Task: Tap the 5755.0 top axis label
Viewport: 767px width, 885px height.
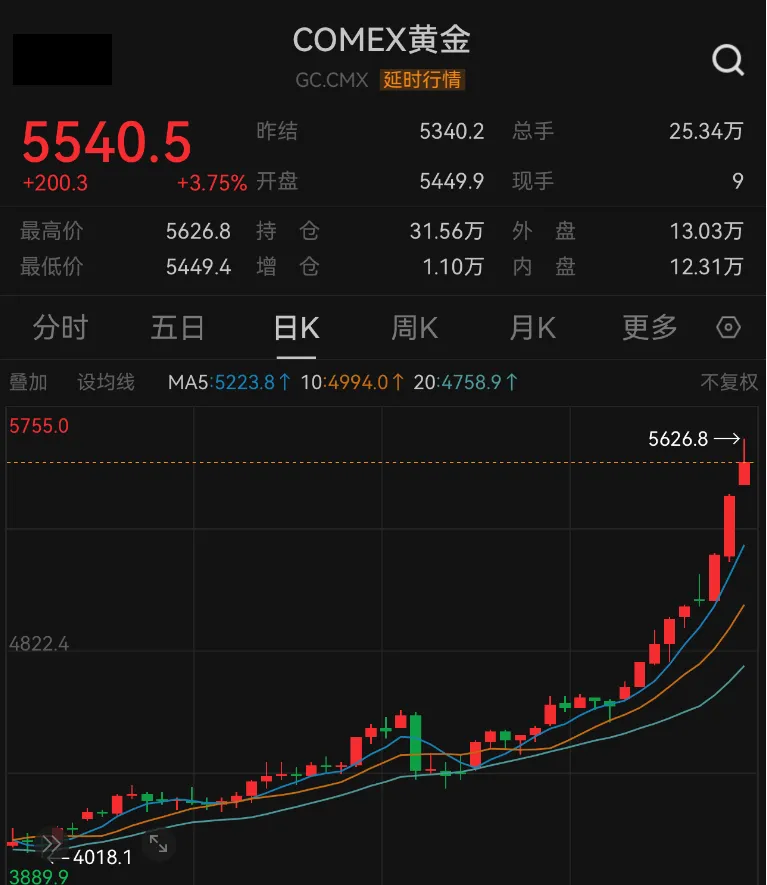Action: (39, 426)
